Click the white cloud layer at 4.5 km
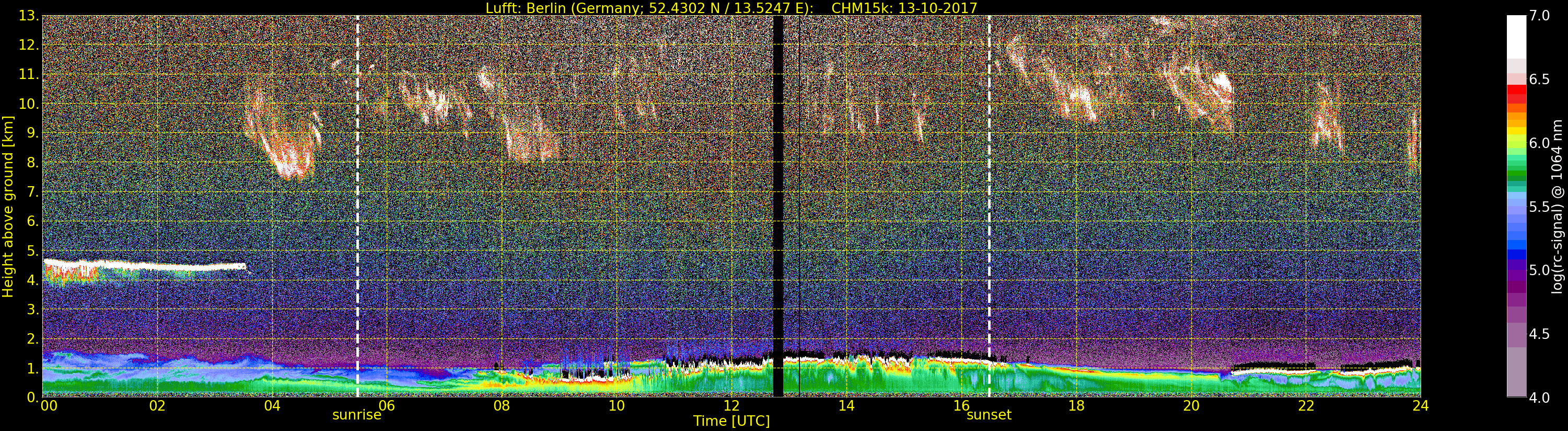This screenshot has width=1568, height=431. 144,266
